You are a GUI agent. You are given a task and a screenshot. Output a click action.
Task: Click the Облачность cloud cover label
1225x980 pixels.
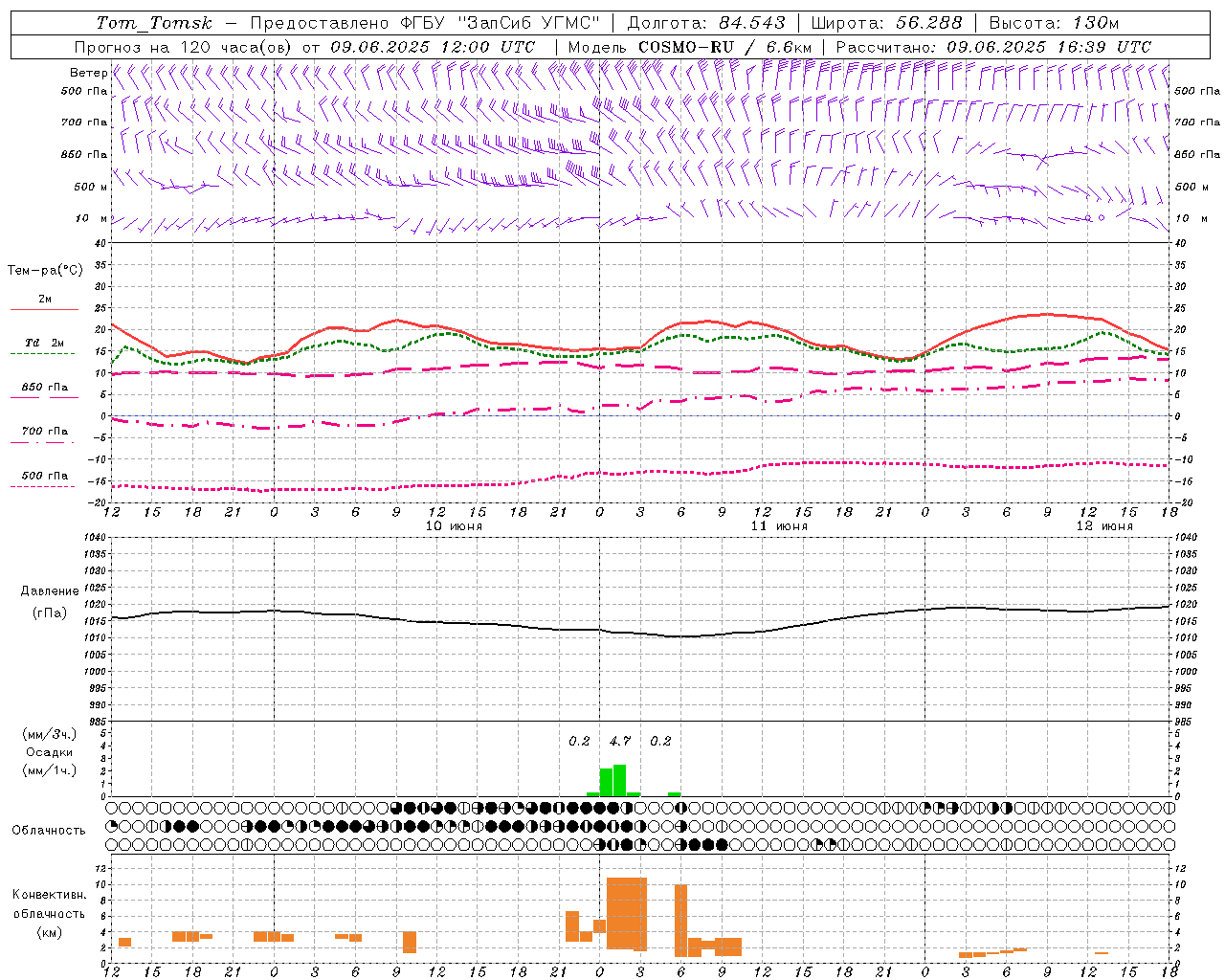tap(49, 830)
